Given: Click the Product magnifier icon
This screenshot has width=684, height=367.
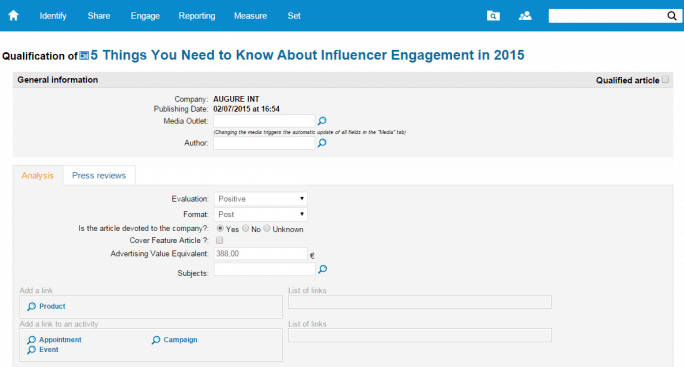Looking at the screenshot, I should tap(31, 306).
